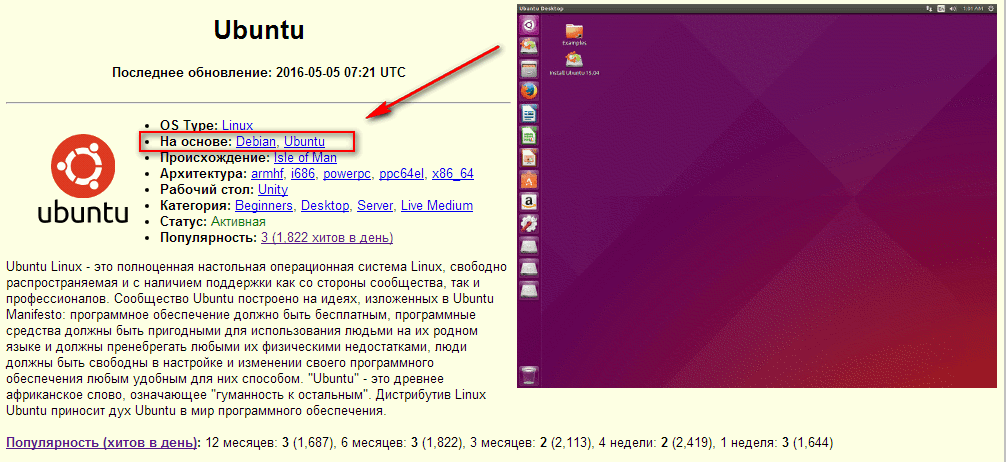Screen dimensions: 1006x462
Task: Launch LibreOffice Writer from the dock
Action: pyautogui.click(x=529, y=114)
